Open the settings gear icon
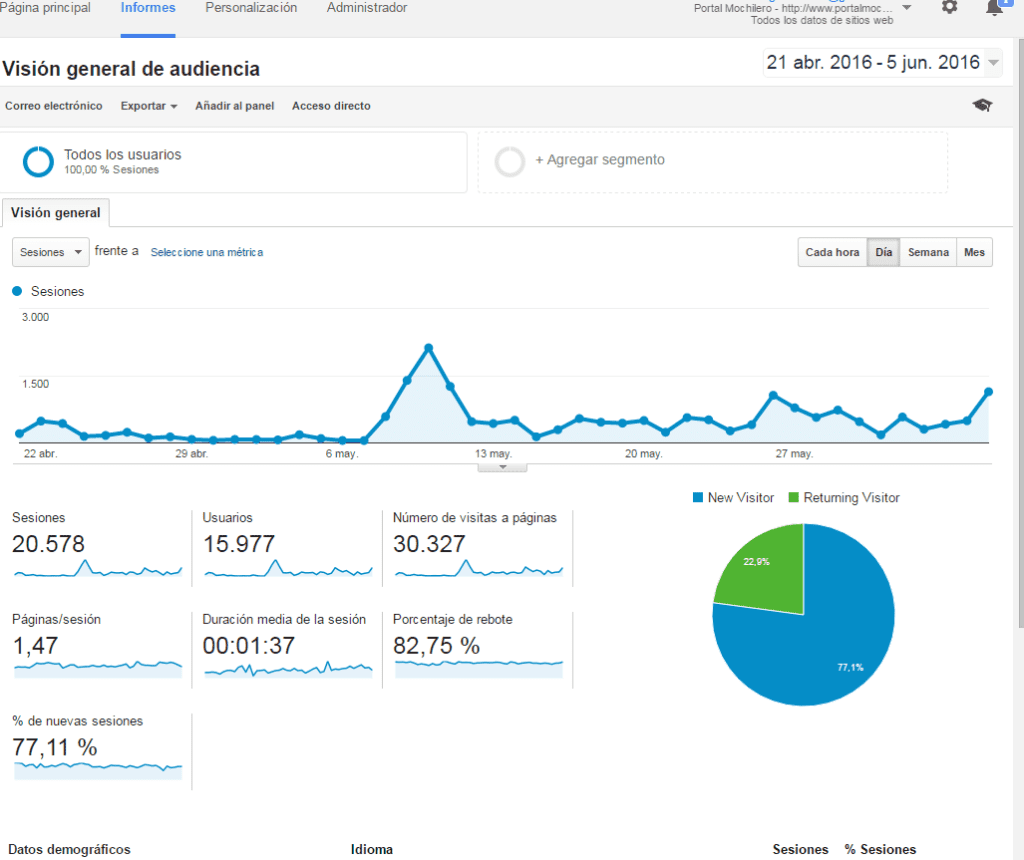1024x860 pixels. (949, 7)
